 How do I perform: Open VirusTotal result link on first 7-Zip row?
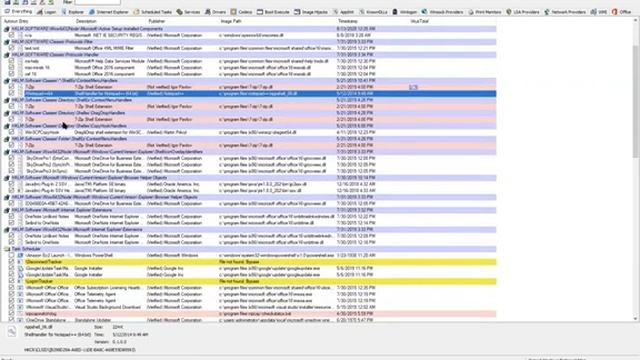[x=413, y=87]
